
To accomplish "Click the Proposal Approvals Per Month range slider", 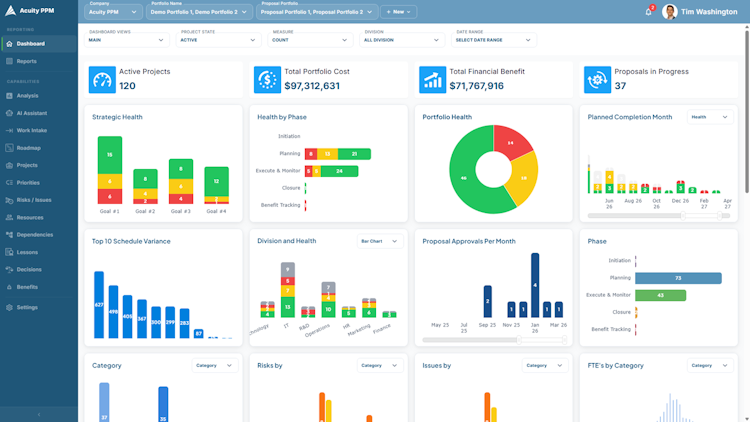I will 495,340.
